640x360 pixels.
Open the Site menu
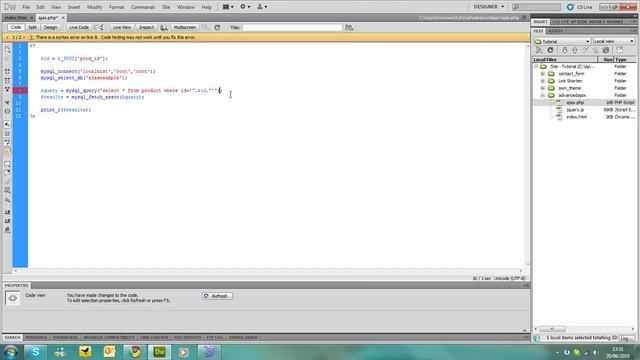tap(166, 7)
